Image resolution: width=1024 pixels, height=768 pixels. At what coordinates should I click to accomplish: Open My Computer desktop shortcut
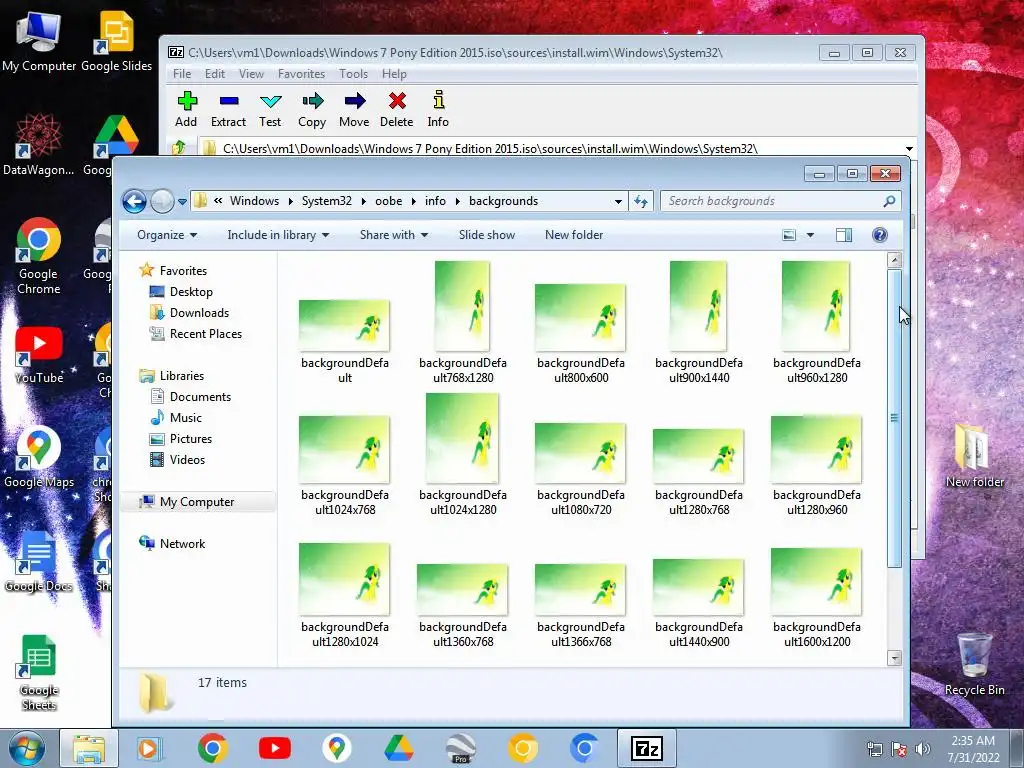(39, 42)
